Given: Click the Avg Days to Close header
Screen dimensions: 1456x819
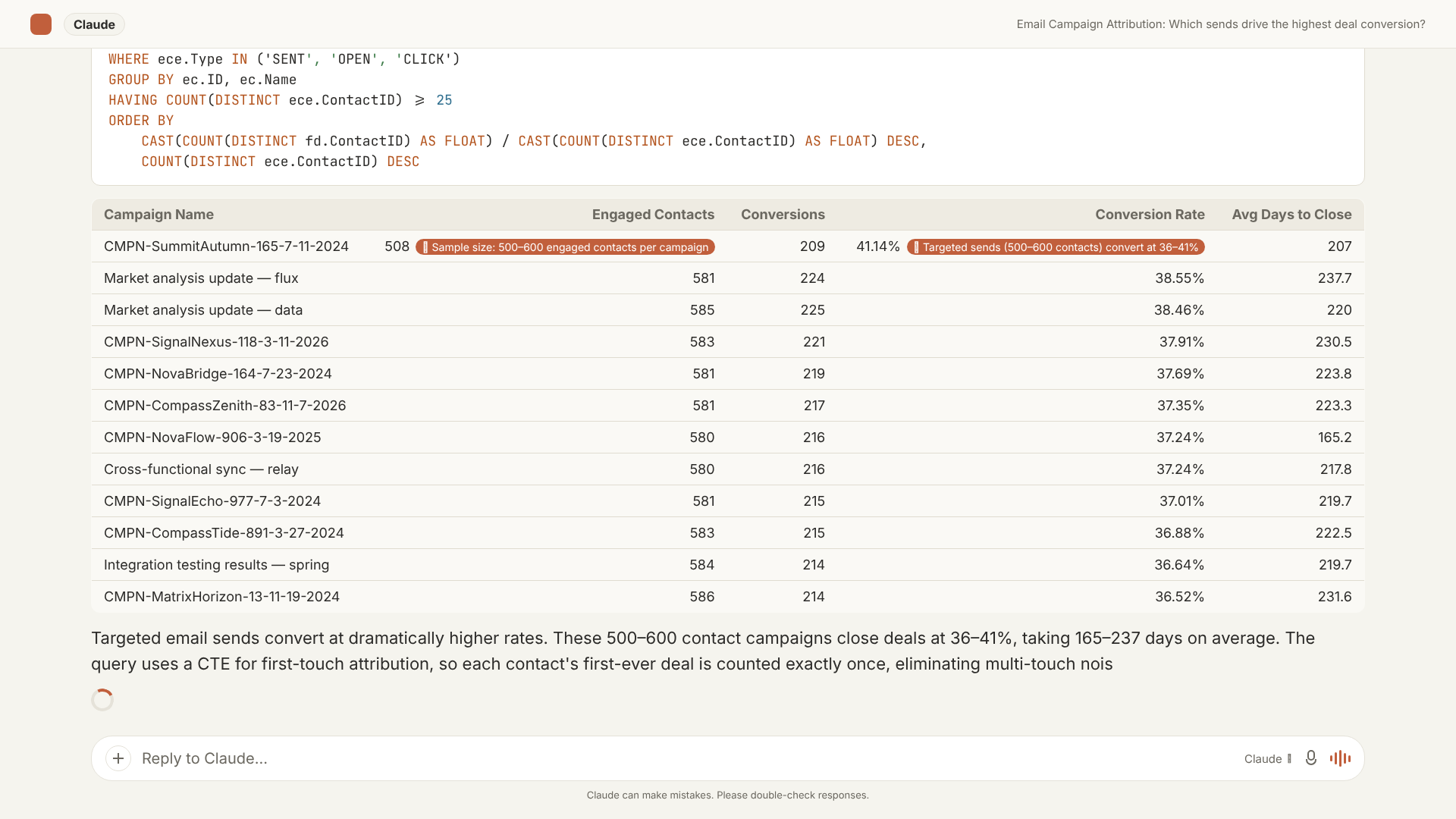Looking at the screenshot, I should tap(1291, 215).
